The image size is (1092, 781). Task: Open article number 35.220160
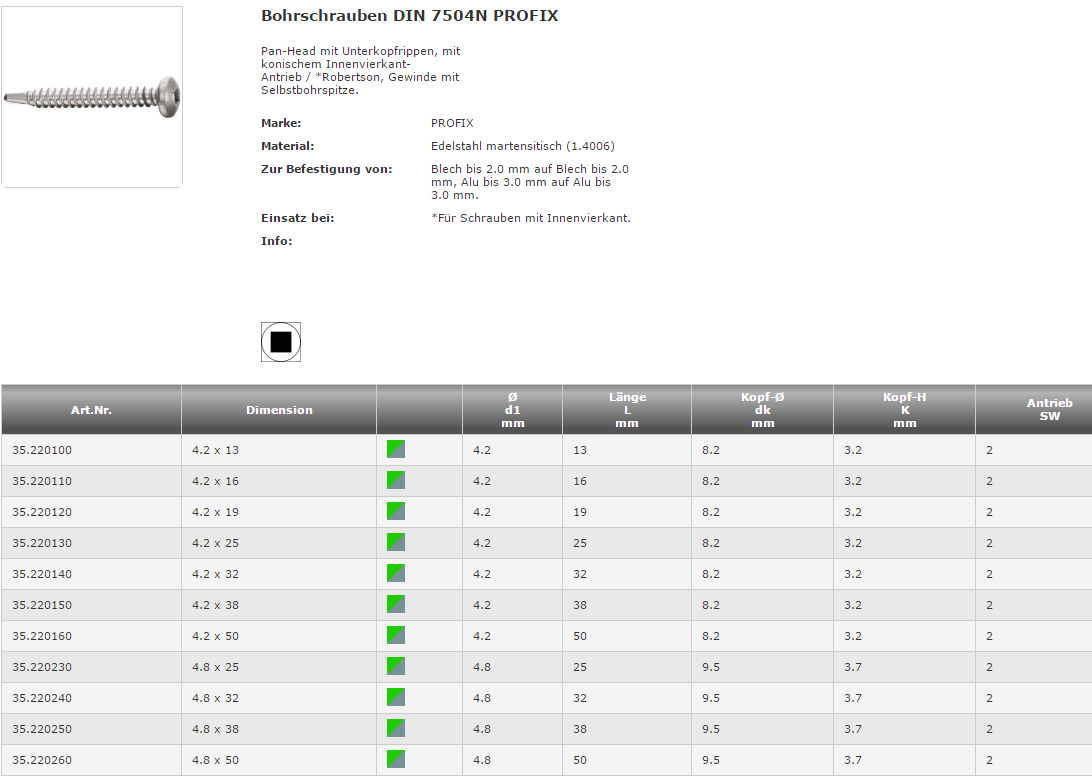pyautogui.click(x=42, y=636)
